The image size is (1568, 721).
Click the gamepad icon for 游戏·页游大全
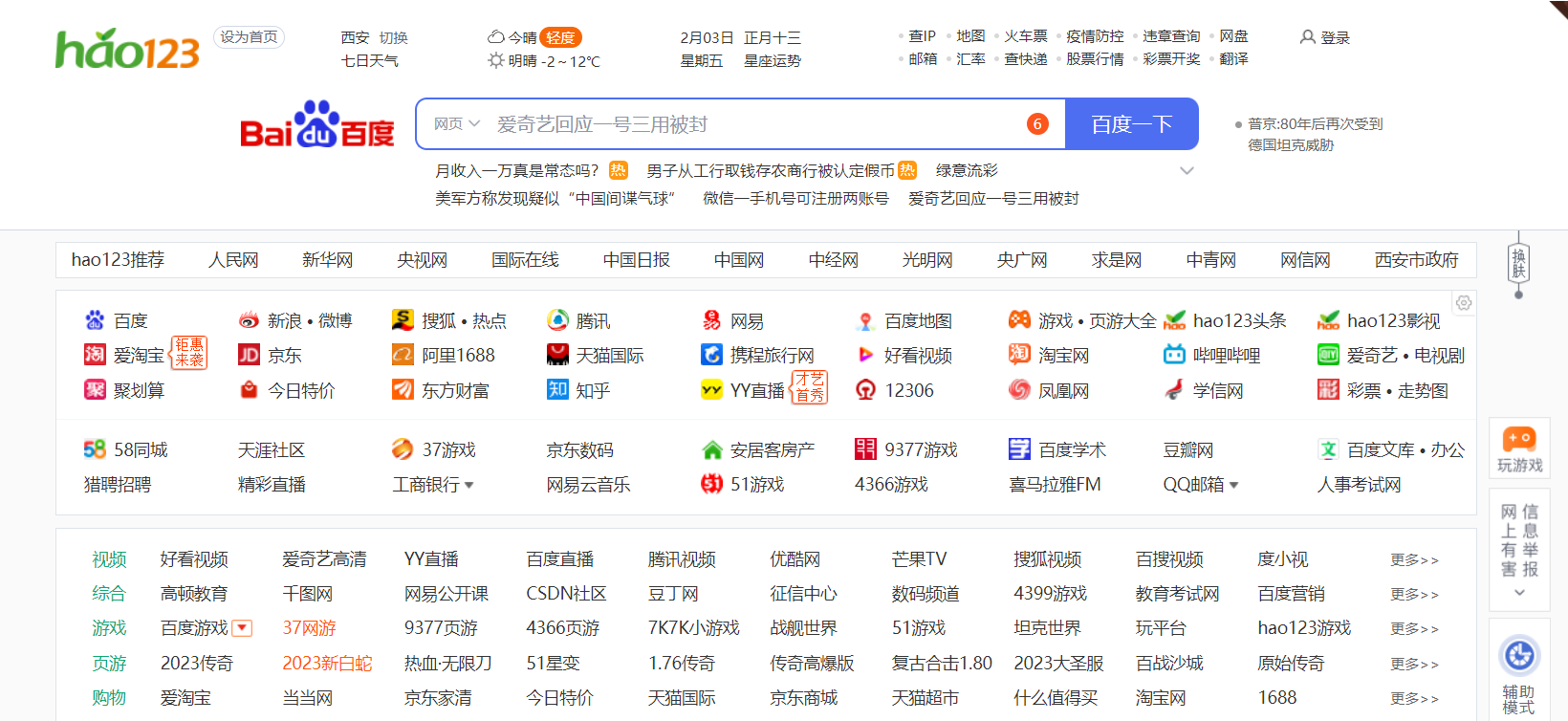(x=1020, y=320)
